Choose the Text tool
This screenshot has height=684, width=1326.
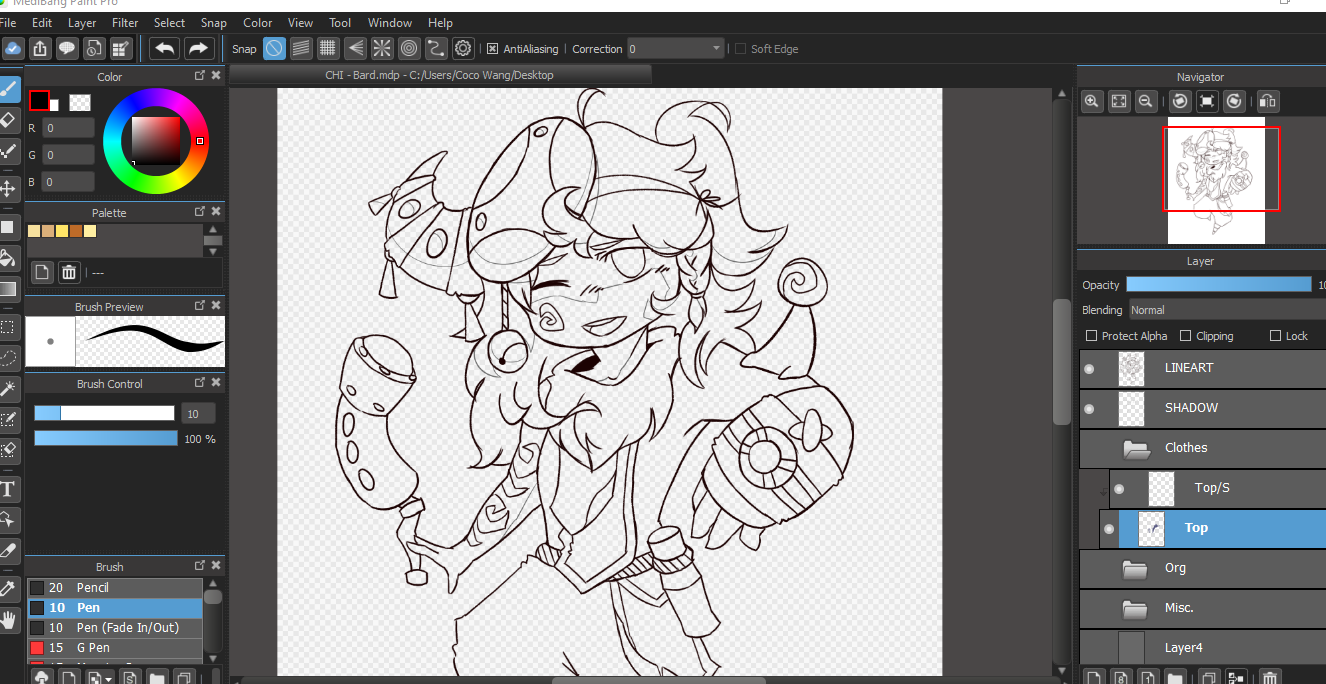click(x=9, y=489)
